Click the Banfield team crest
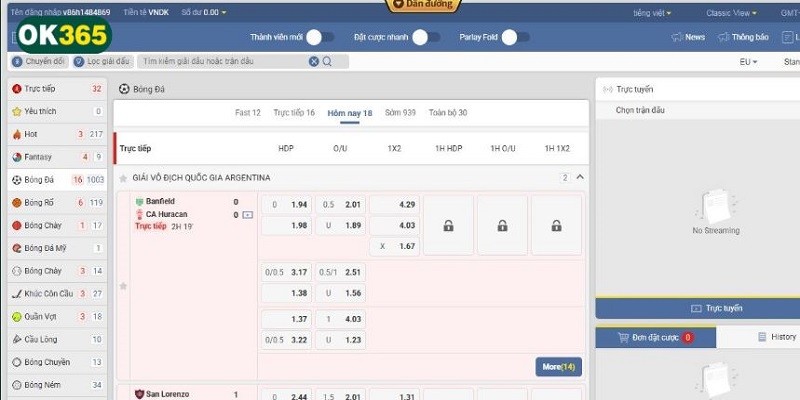 pos(139,202)
